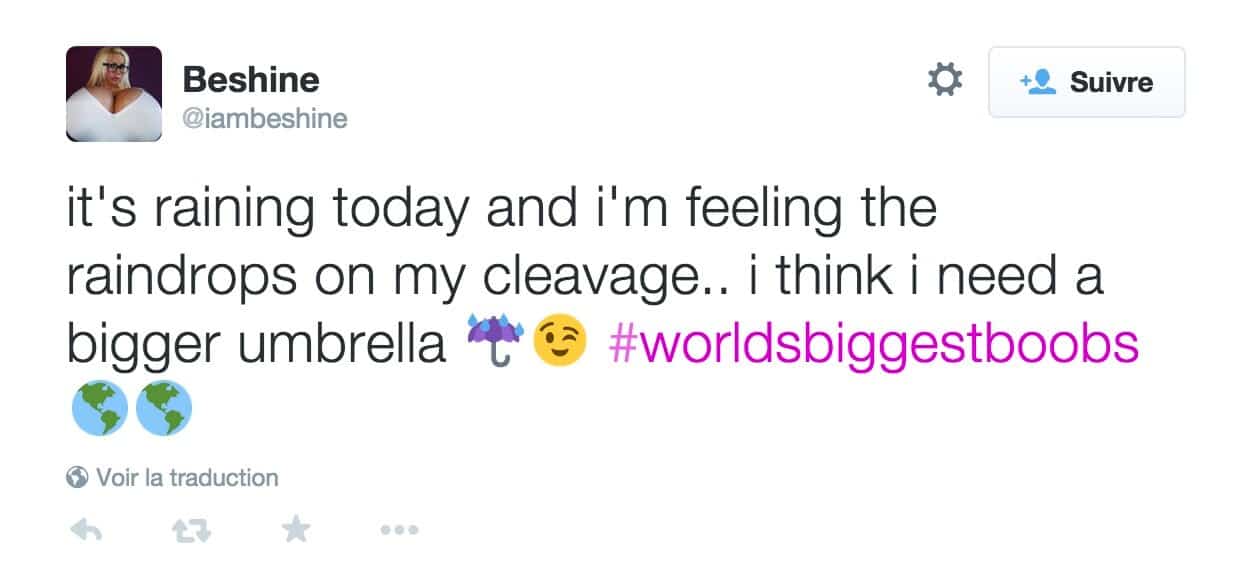Reply to the tweet using arrow icon

point(87,530)
